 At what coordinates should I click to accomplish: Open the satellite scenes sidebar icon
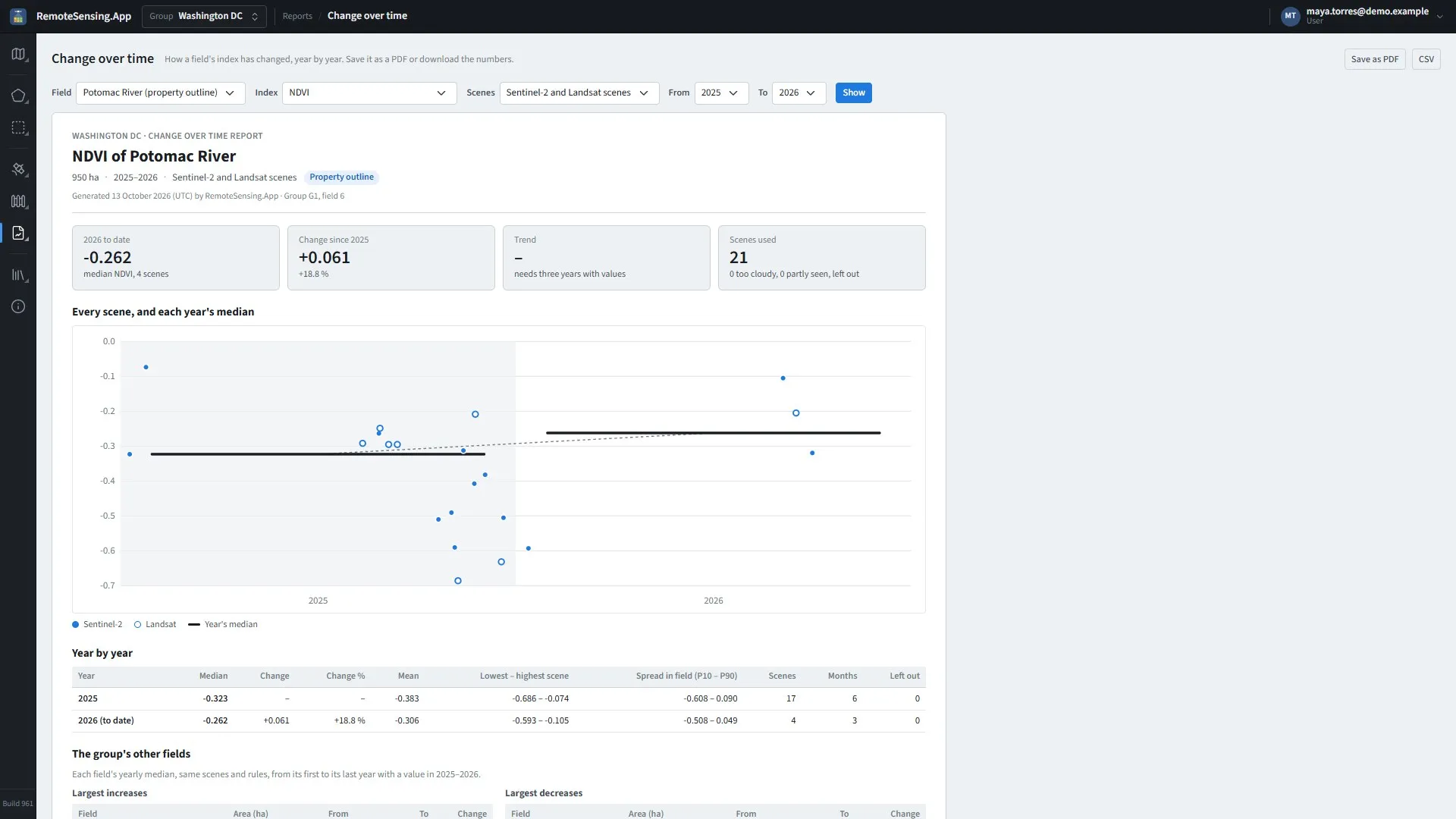pos(18,169)
